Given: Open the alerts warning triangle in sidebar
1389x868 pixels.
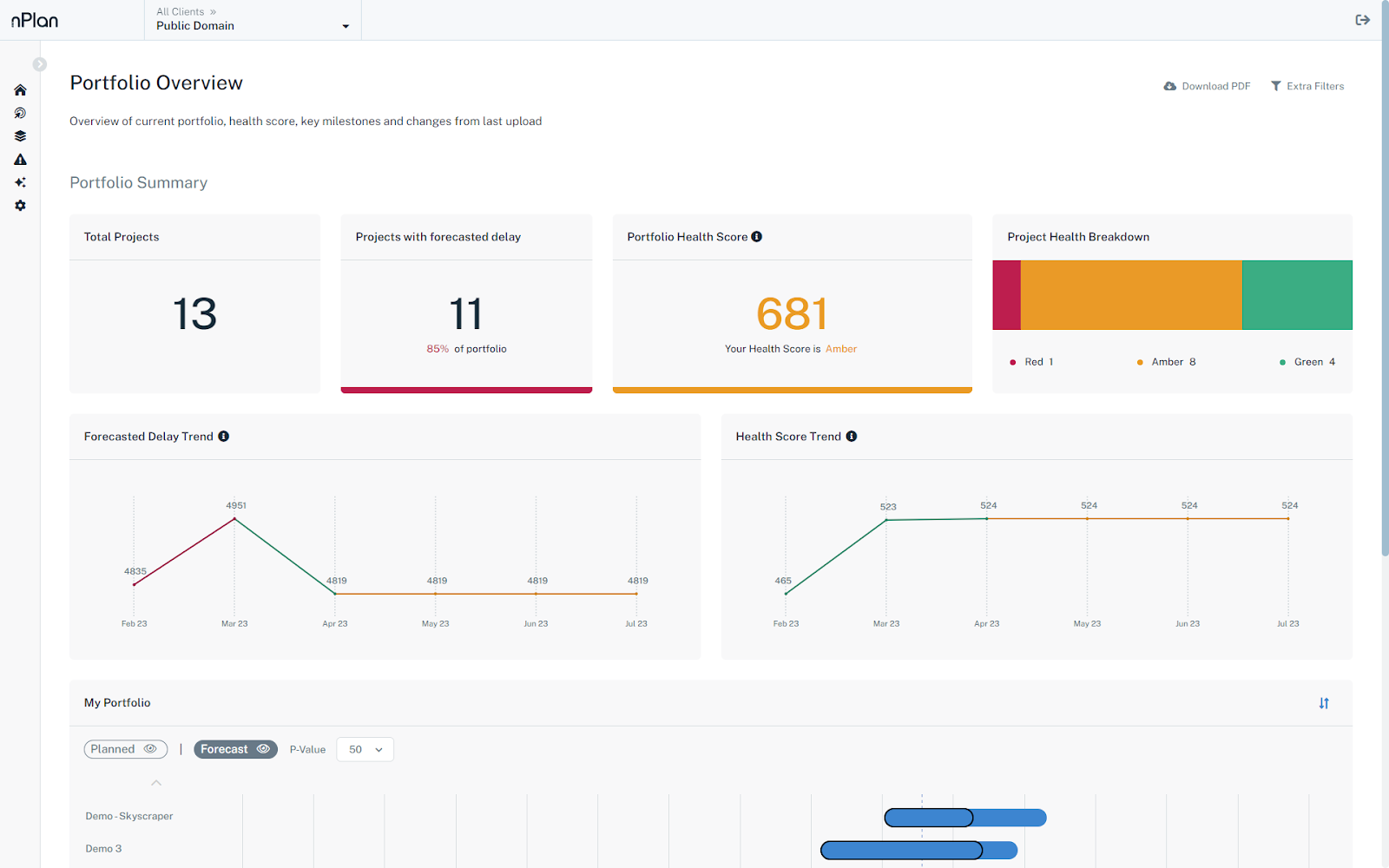Looking at the screenshot, I should click(x=19, y=159).
